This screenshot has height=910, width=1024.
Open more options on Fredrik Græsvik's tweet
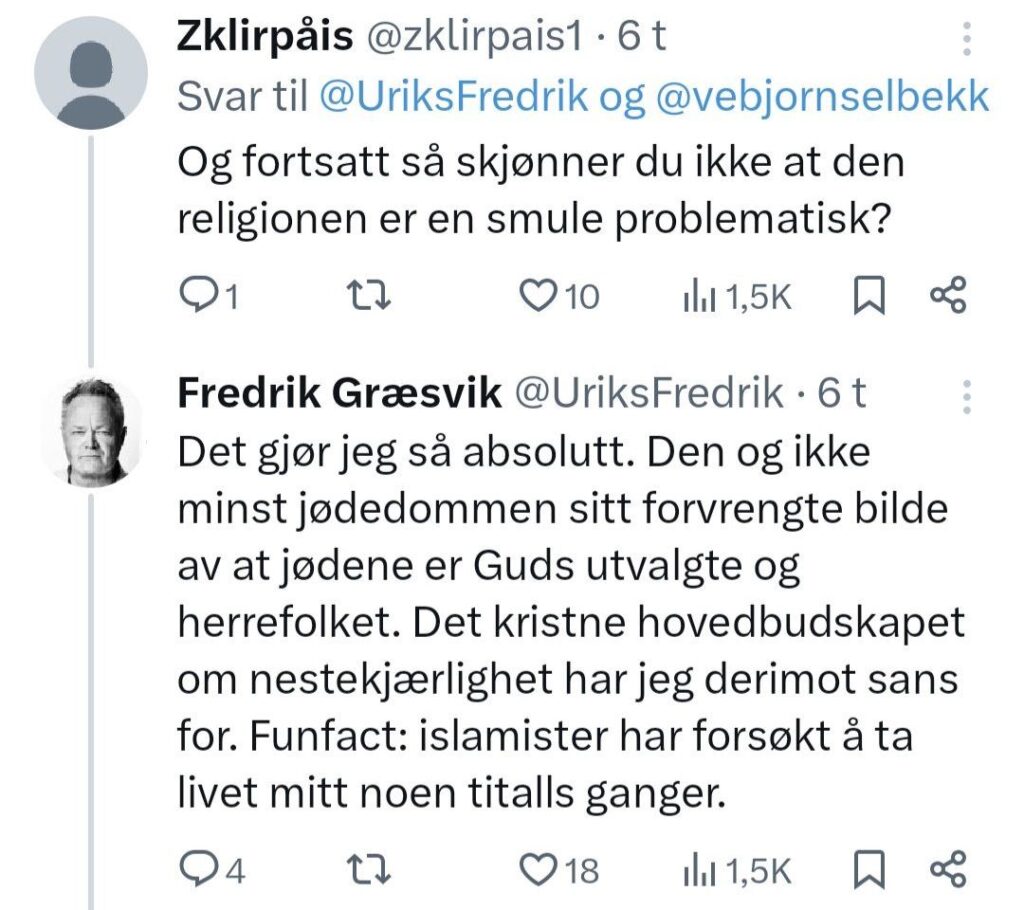pyautogui.click(x=966, y=397)
